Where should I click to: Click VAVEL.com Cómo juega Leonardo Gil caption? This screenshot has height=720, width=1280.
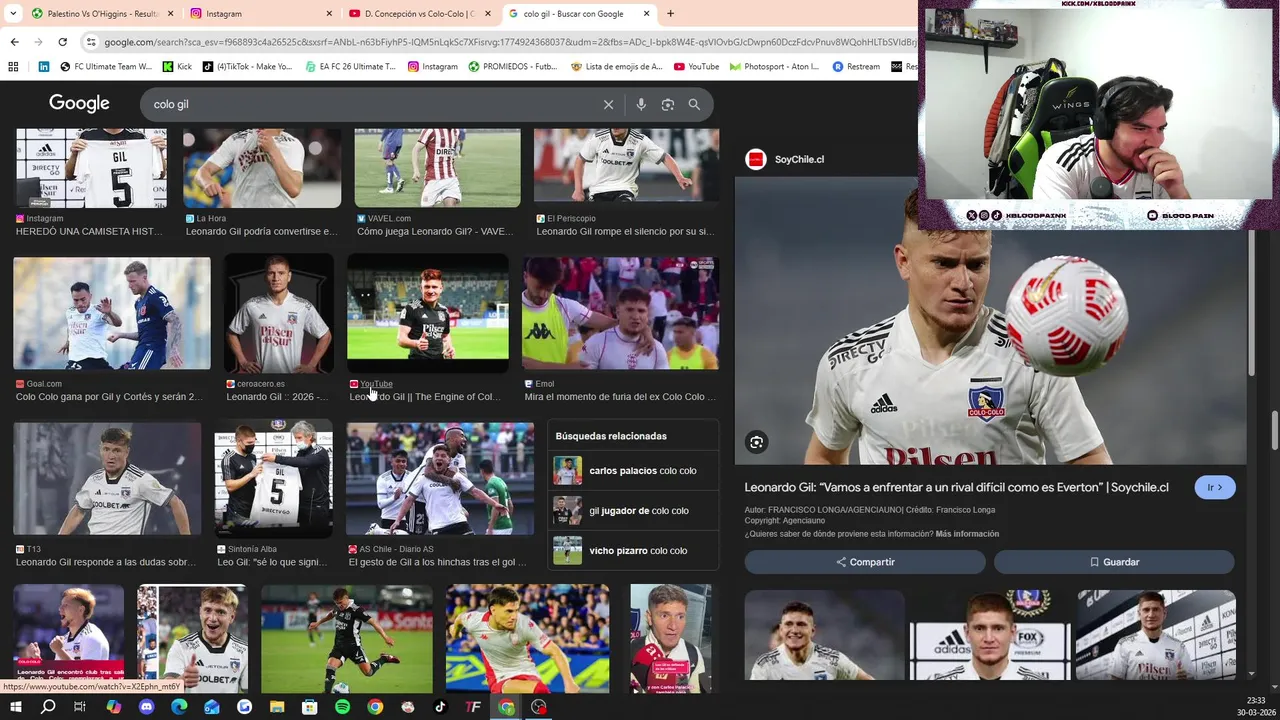[x=435, y=231]
